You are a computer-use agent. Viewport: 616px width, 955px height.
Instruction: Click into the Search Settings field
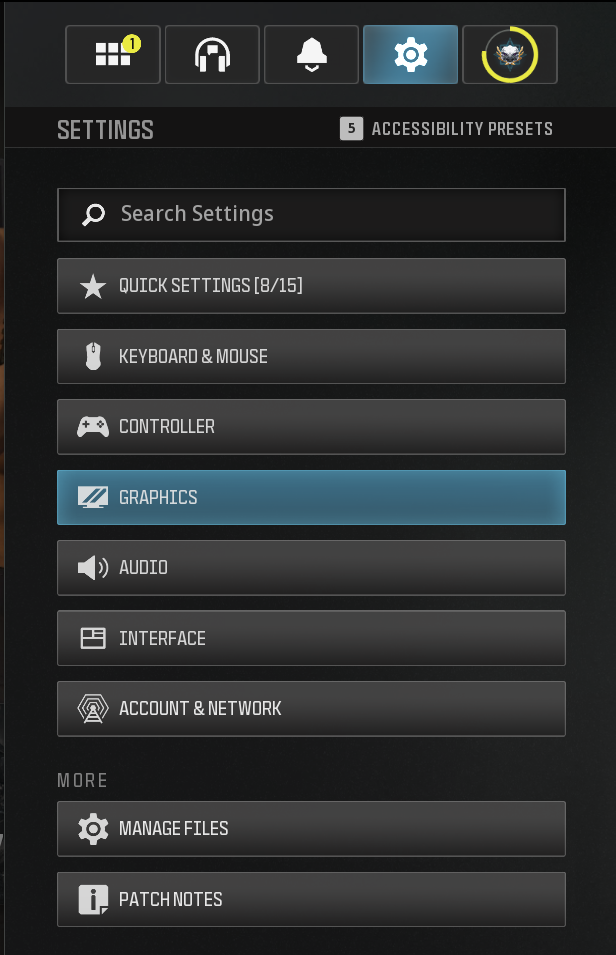point(330,215)
